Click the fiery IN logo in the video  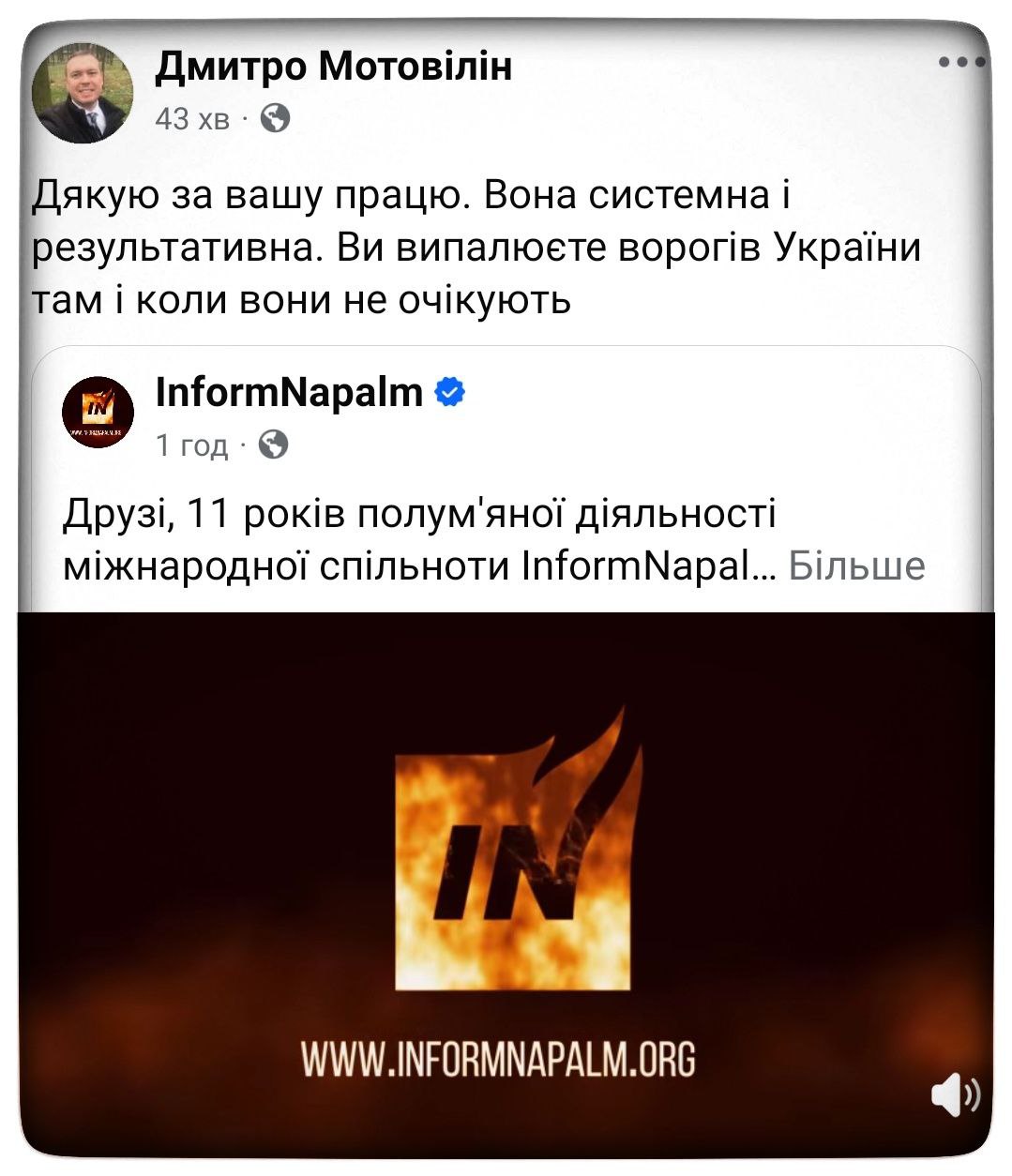(519, 849)
